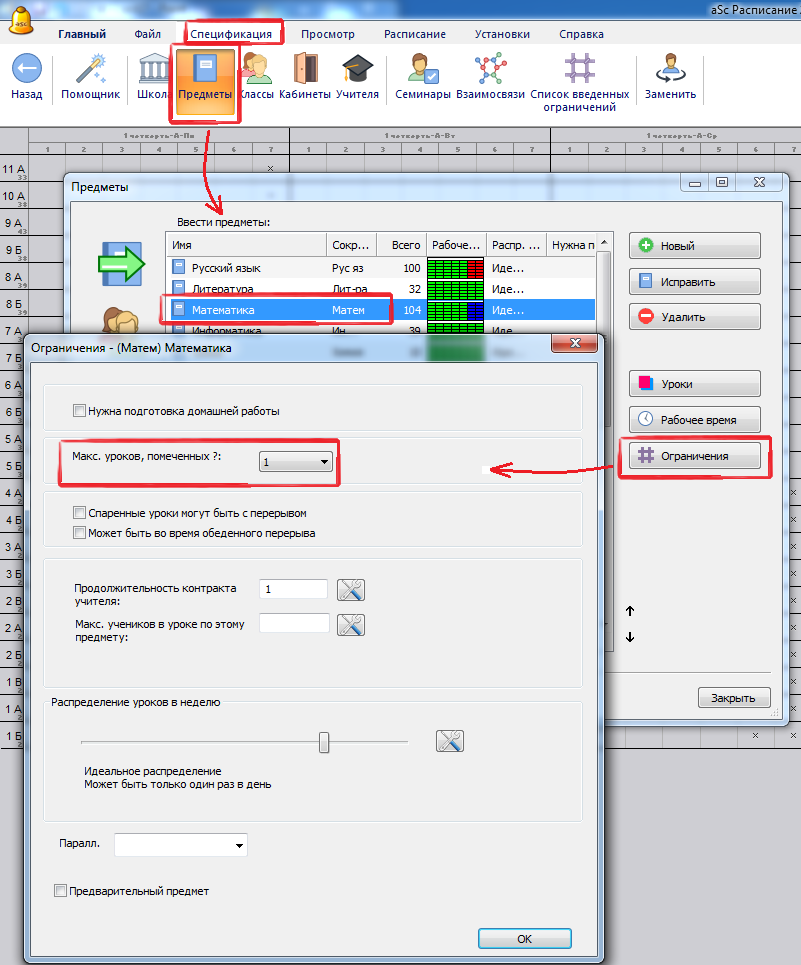801x965 pixels.
Task: Enable Нужна подготовка домашней работы checkbox
Action: 80,411
